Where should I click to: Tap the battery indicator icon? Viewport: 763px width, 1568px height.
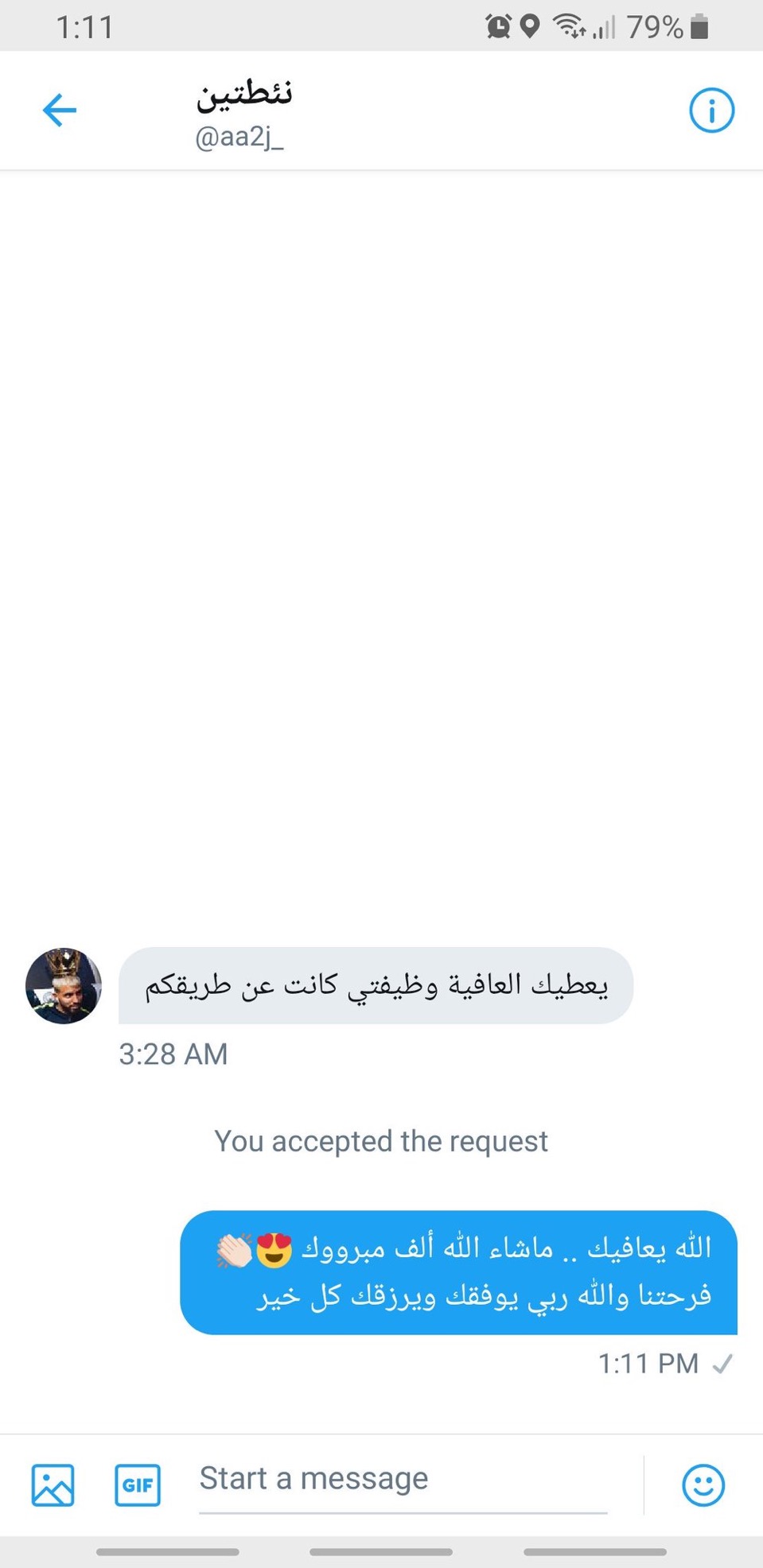click(x=699, y=26)
